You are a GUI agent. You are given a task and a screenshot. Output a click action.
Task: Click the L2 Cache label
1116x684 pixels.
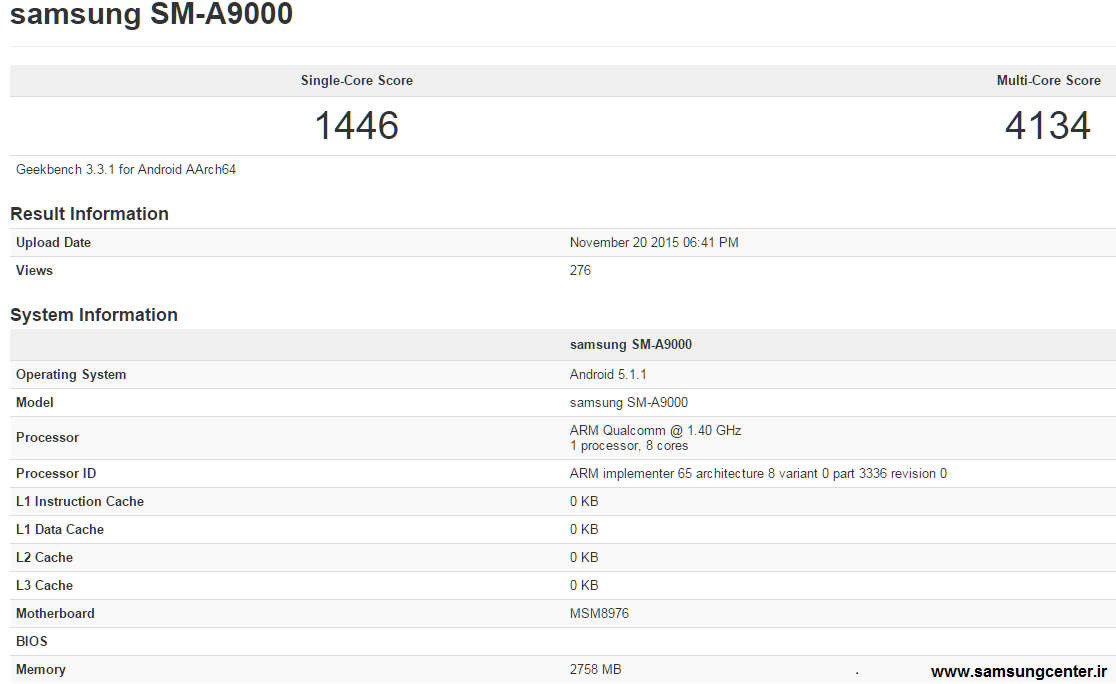tap(44, 557)
